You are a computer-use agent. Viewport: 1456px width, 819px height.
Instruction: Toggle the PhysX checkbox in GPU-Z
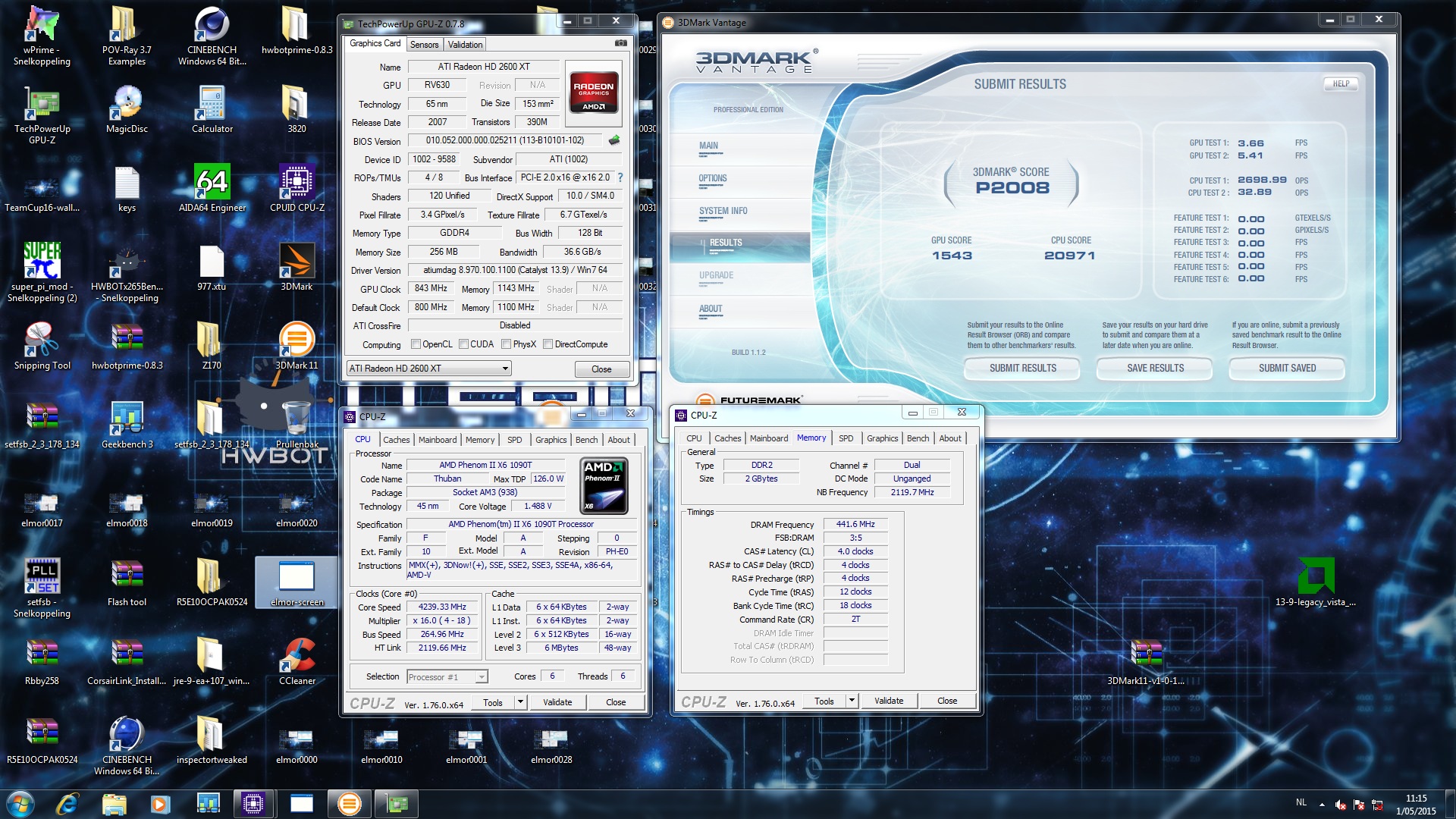[506, 344]
